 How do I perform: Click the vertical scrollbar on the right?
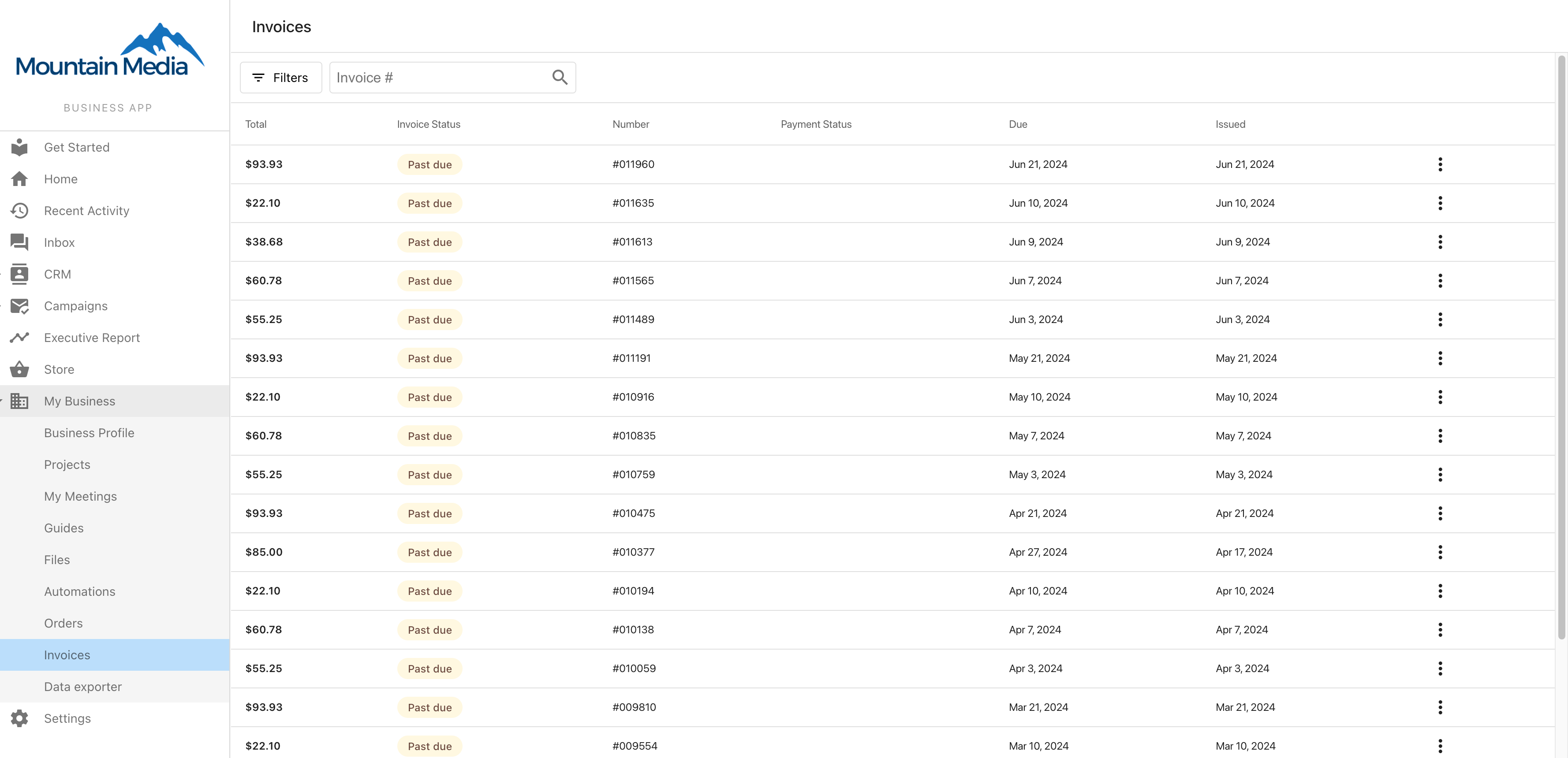(1561, 347)
